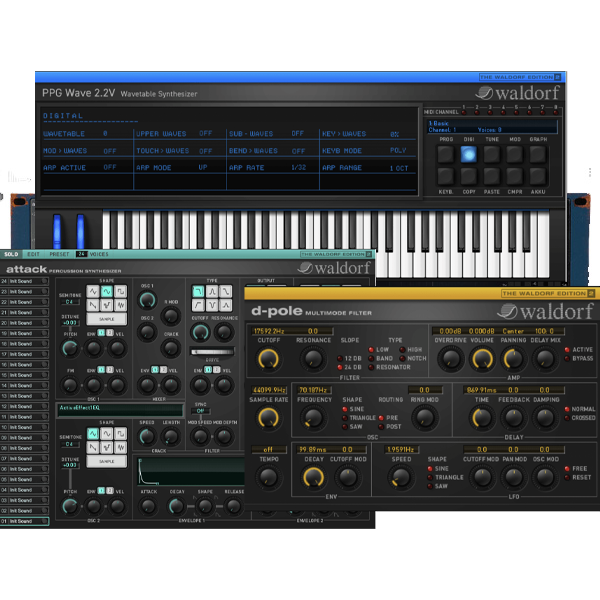The image size is (600, 600).
Task: Select square wave shape in Attack OSC 1
Action: 121,292
